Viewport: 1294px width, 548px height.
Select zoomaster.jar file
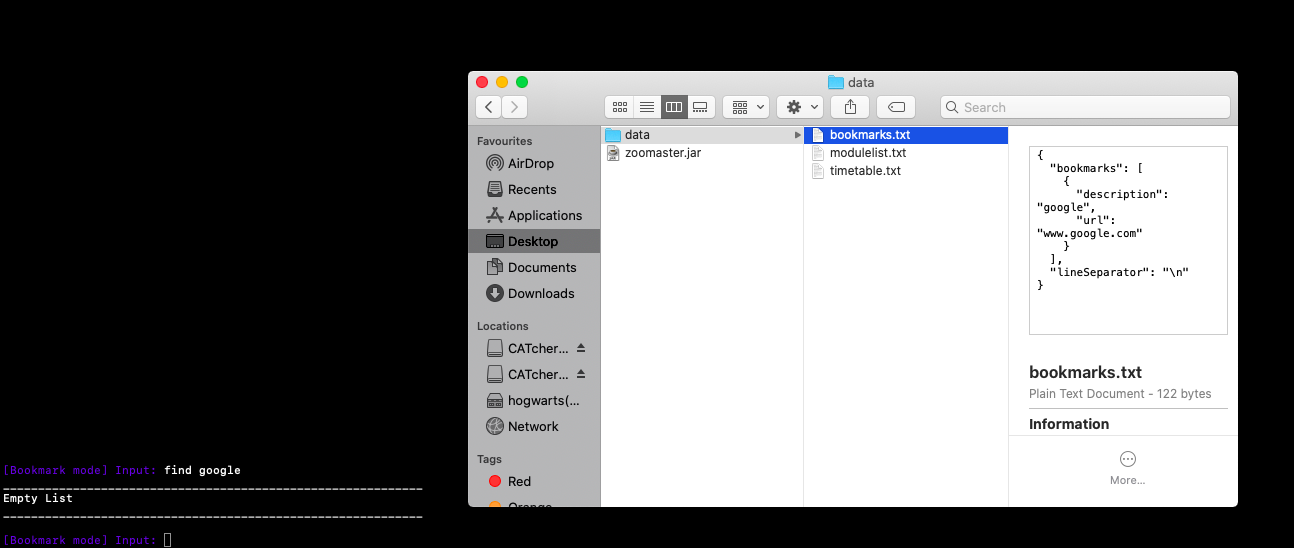pyautogui.click(x=702, y=153)
